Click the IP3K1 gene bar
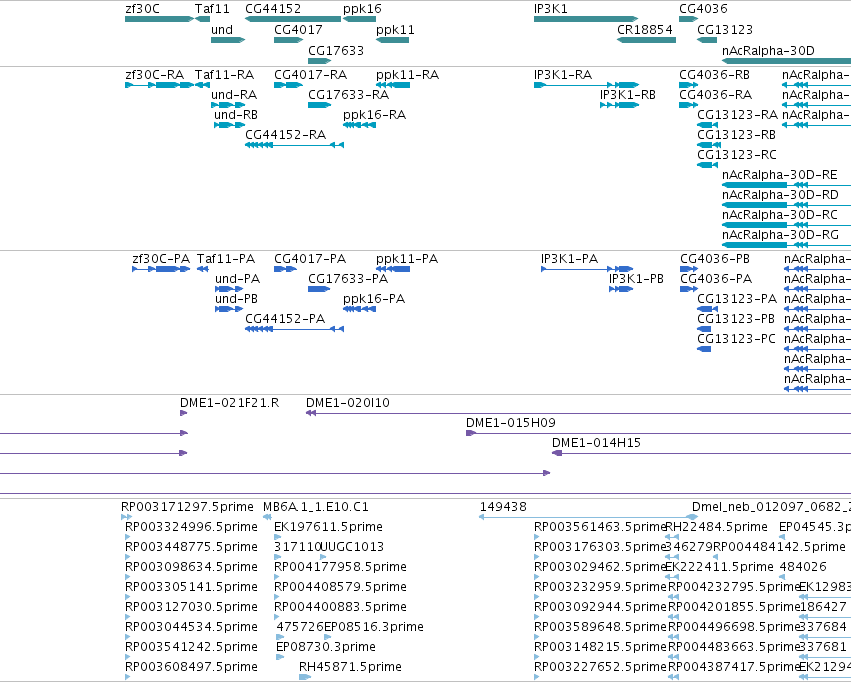 (586, 19)
